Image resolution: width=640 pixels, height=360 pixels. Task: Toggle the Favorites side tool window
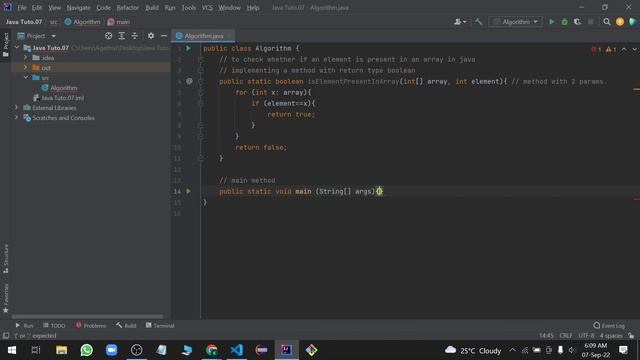click(6, 298)
